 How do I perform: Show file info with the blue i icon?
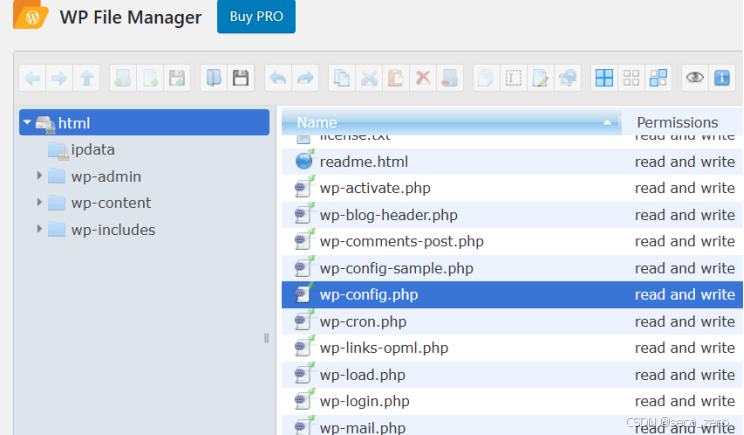coord(722,78)
